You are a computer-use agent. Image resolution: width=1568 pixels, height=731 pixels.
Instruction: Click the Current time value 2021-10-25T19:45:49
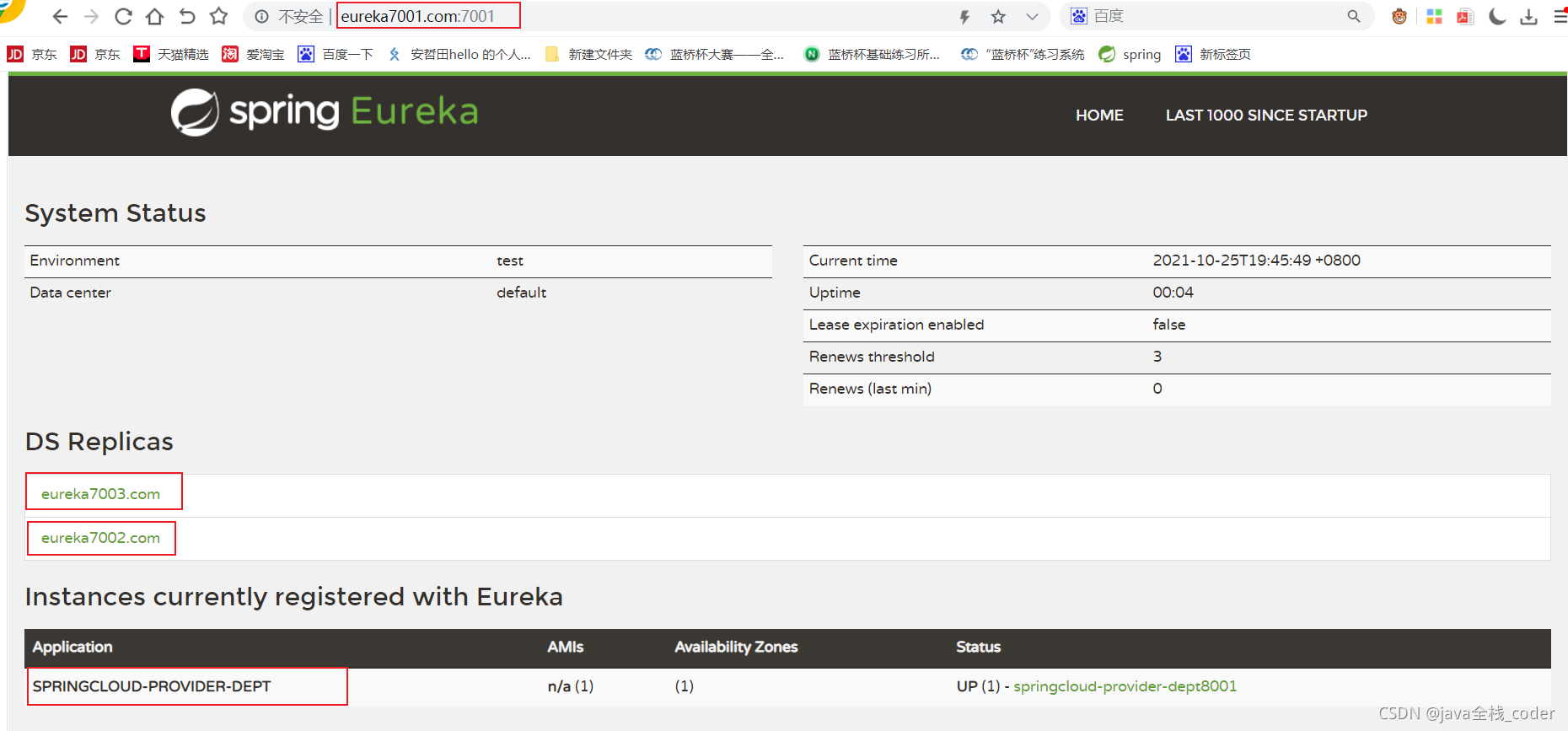point(1257,261)
